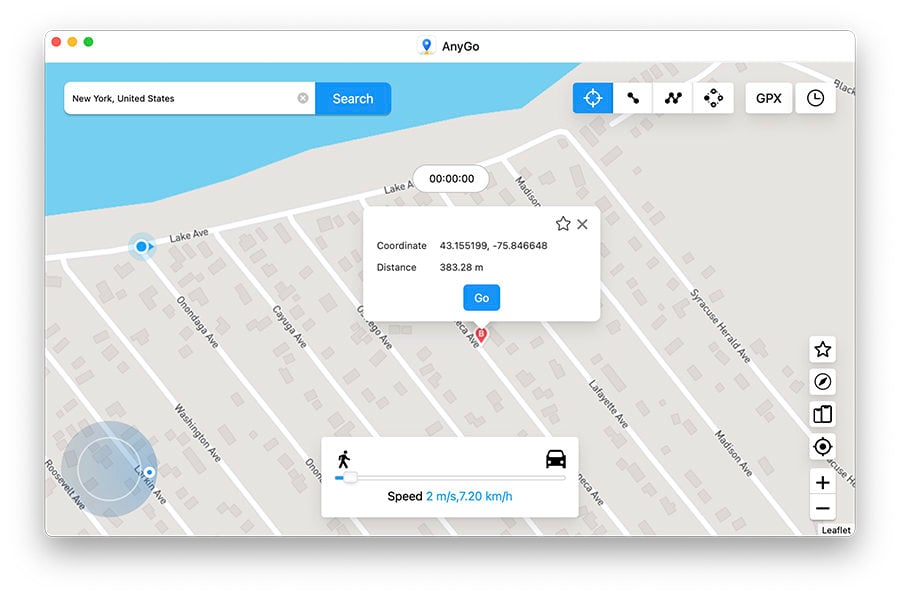This screenshot has height=596, width=900.
Task: Click the compass icon in the right sidebar
Action: click(x=822, y=381)
